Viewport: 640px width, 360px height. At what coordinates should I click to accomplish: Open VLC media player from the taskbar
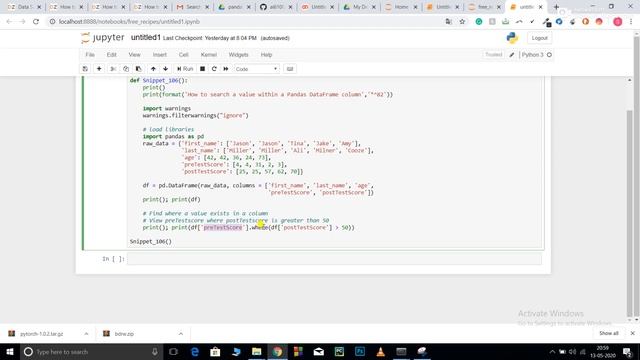point(380,351)
